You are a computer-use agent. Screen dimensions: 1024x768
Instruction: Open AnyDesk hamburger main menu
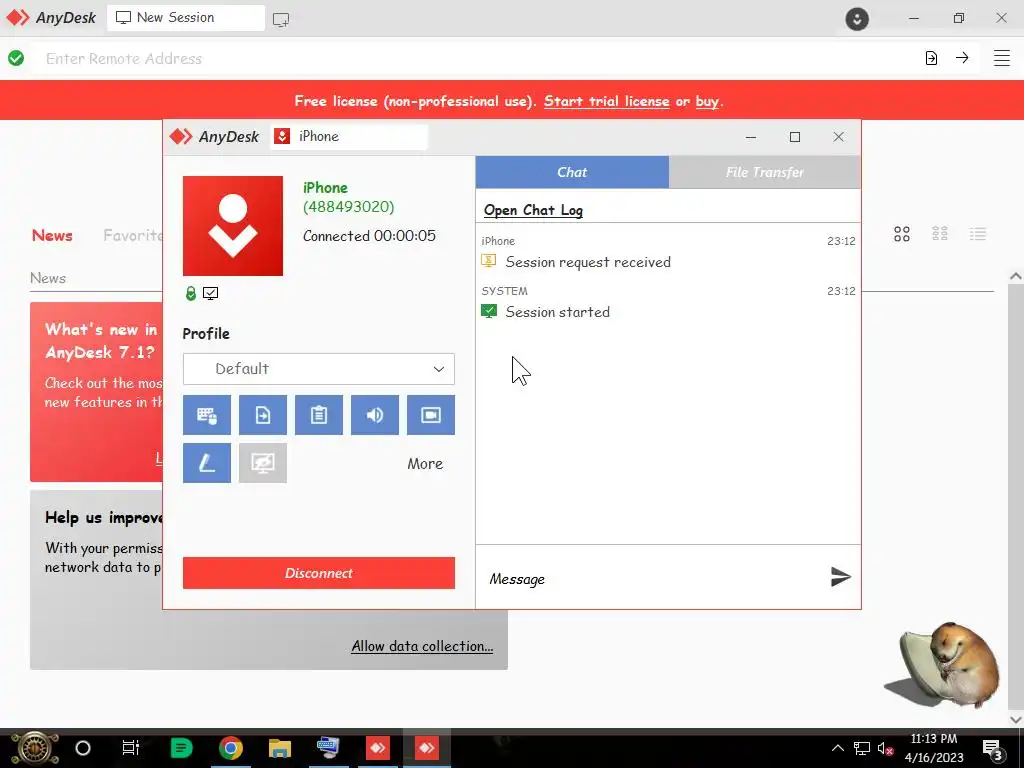(1002, 58)
